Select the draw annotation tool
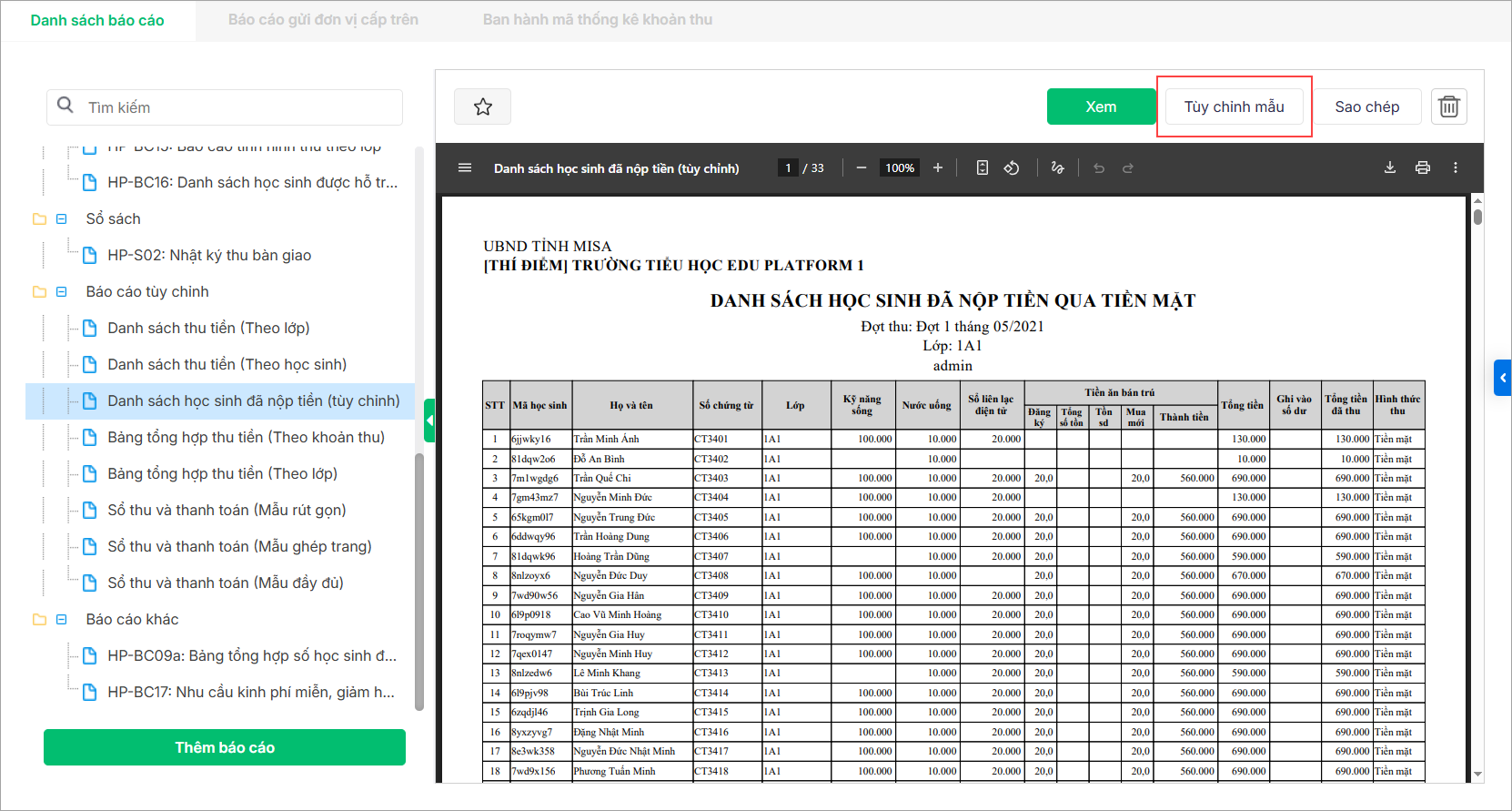Screen dimensions: 1512x811 1057,167
